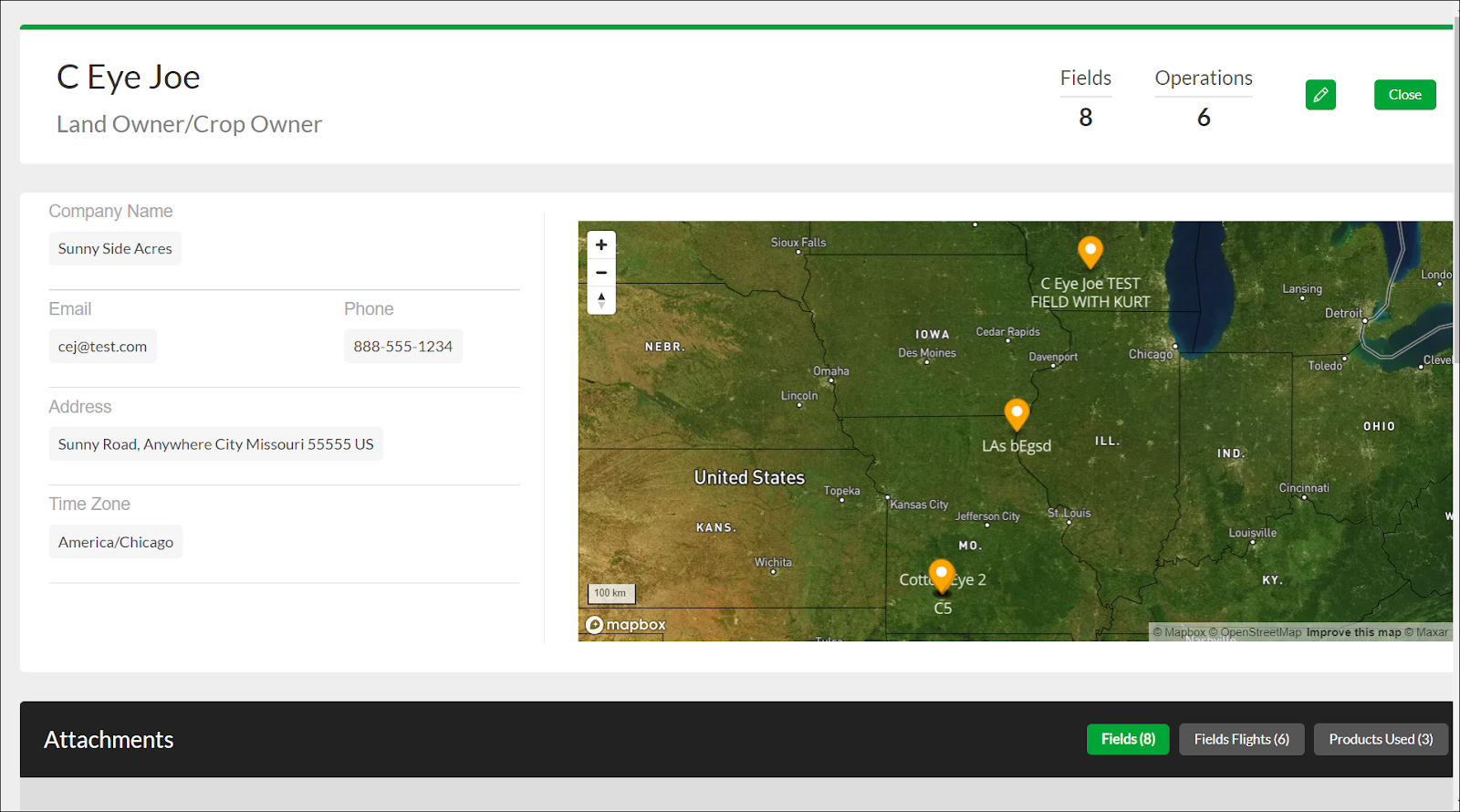
Task: Click the 100 km map scale indicator
Action: [x=610, y=593]
